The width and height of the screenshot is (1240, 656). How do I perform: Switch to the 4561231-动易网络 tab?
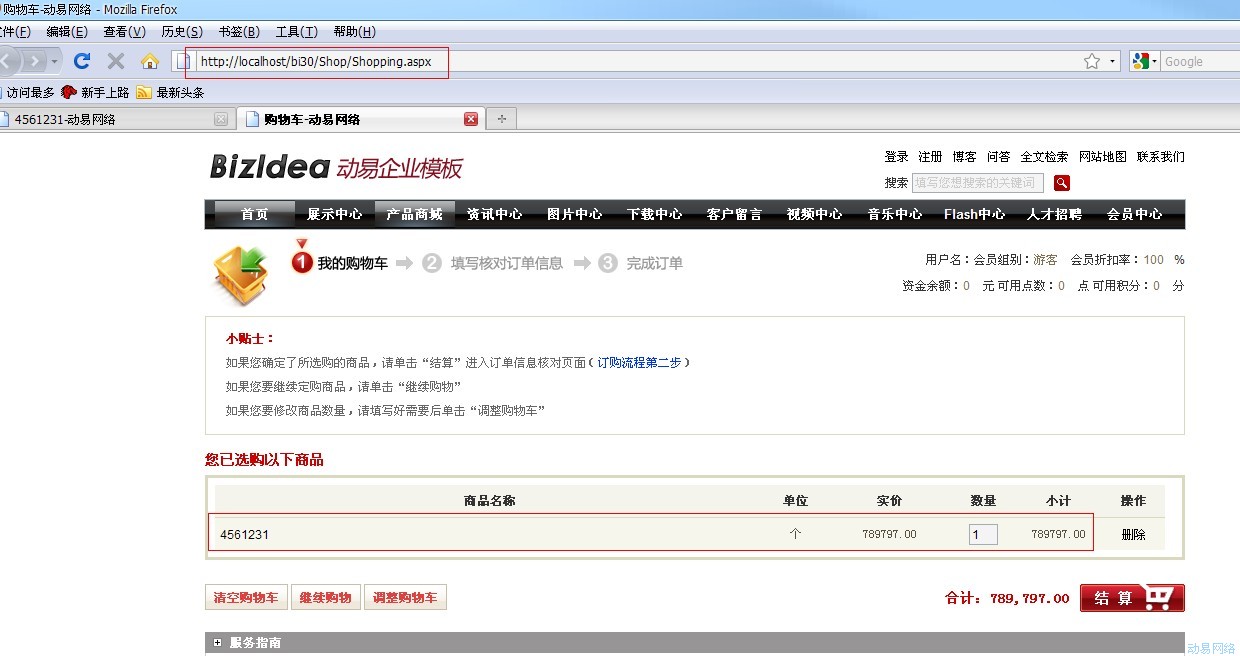[x=110, y=119]
